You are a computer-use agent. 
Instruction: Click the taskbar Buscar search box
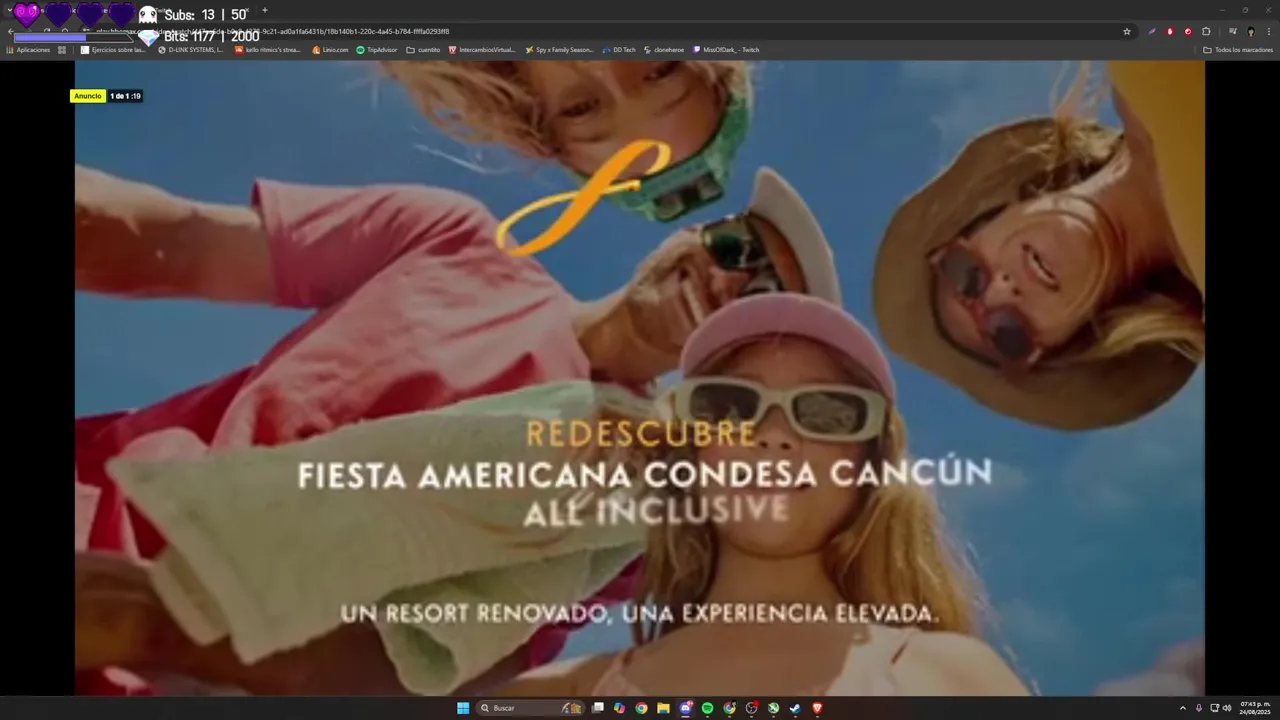pos(531,708)
